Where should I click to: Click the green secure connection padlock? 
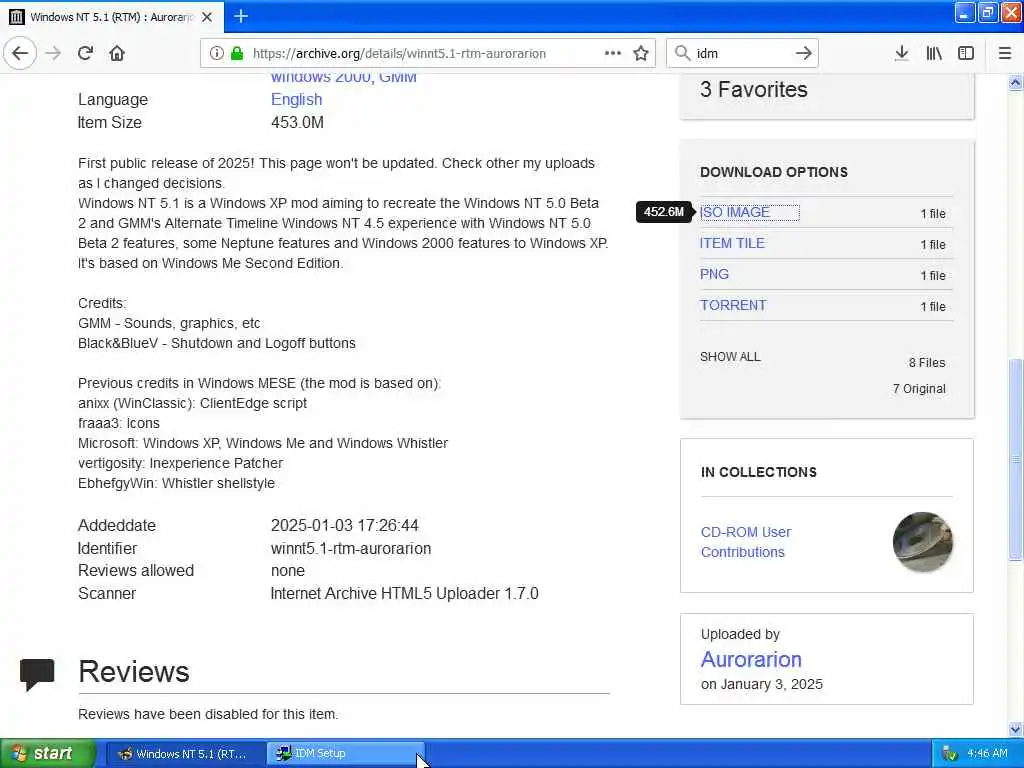coord(236,53)
